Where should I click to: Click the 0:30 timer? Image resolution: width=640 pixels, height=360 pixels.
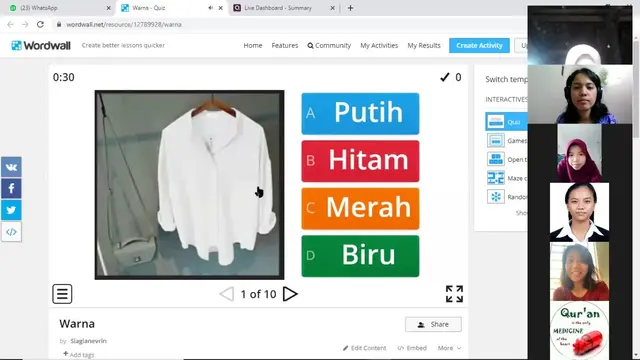[64, 77]
